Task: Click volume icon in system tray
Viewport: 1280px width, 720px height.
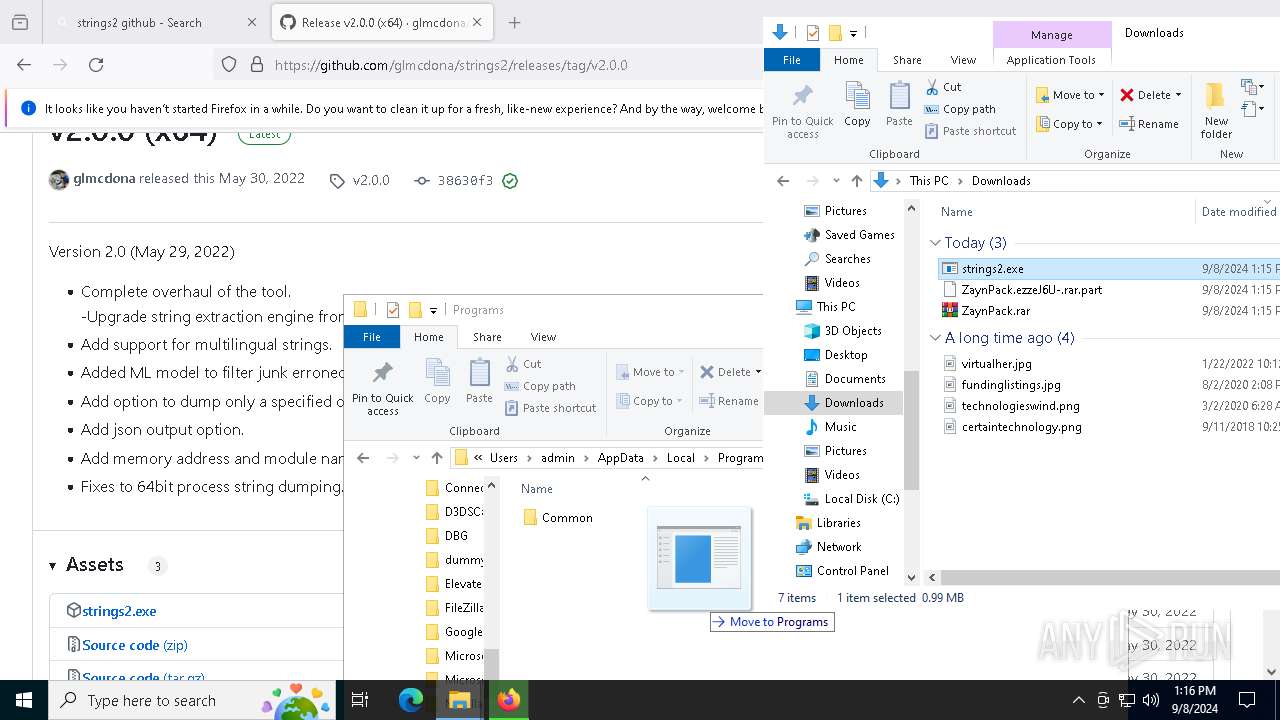Action: click(x=1150, y=700)
